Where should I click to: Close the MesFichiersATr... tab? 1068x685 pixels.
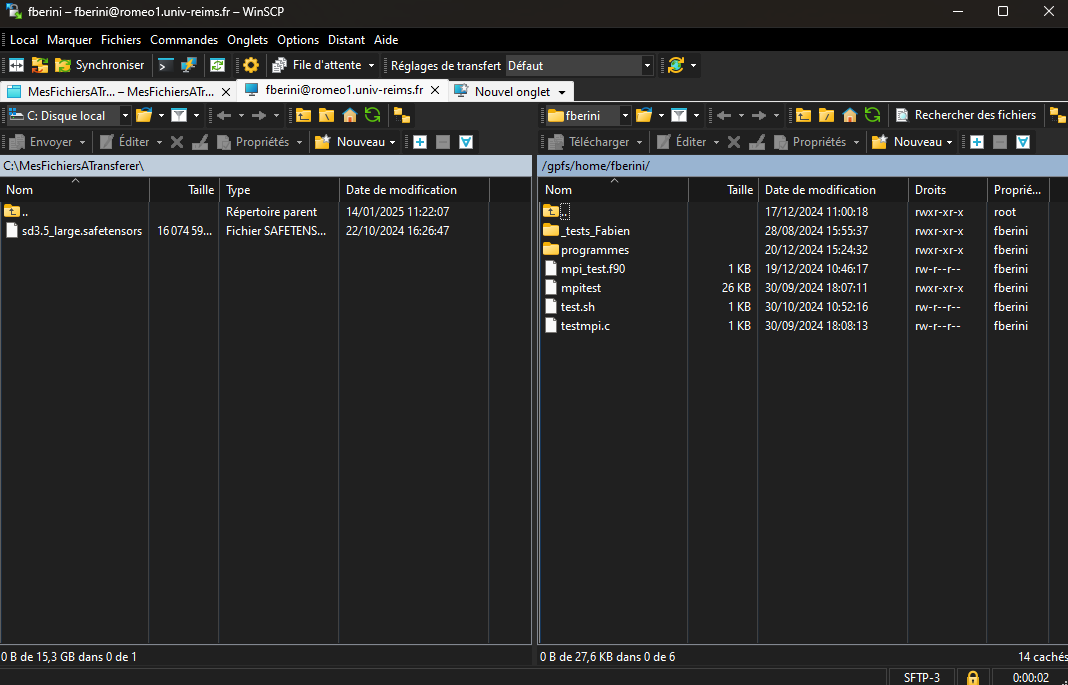click(226, 92)
